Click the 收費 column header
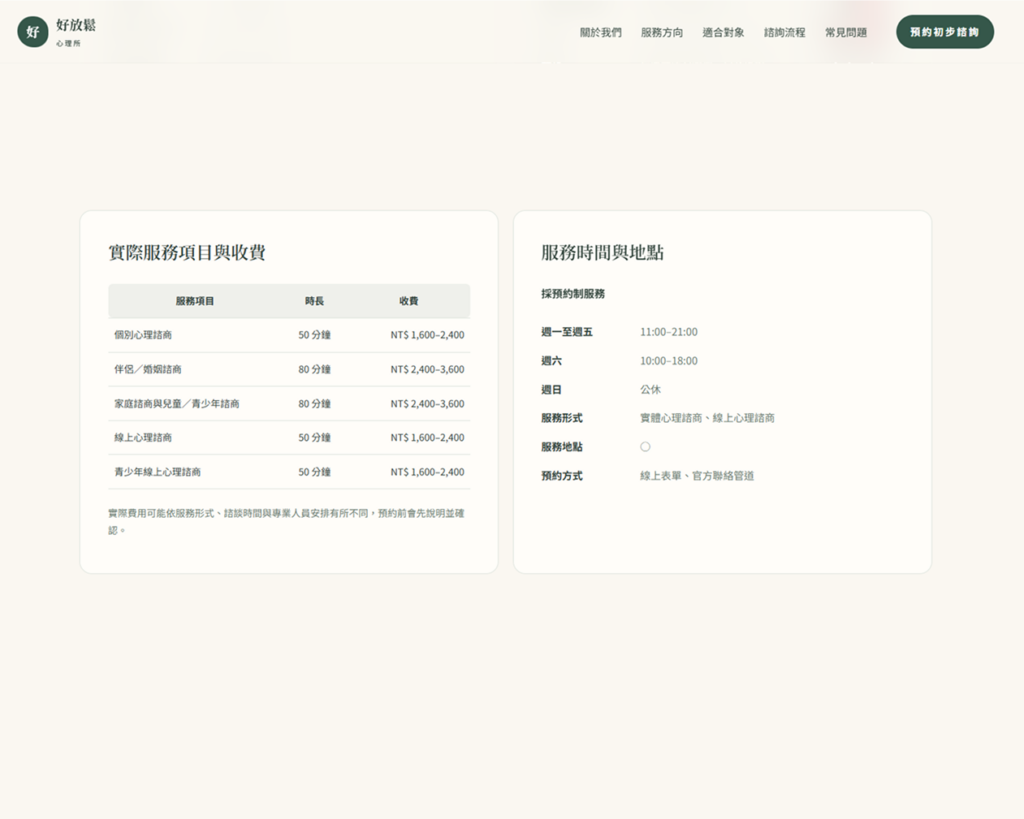 409,301
